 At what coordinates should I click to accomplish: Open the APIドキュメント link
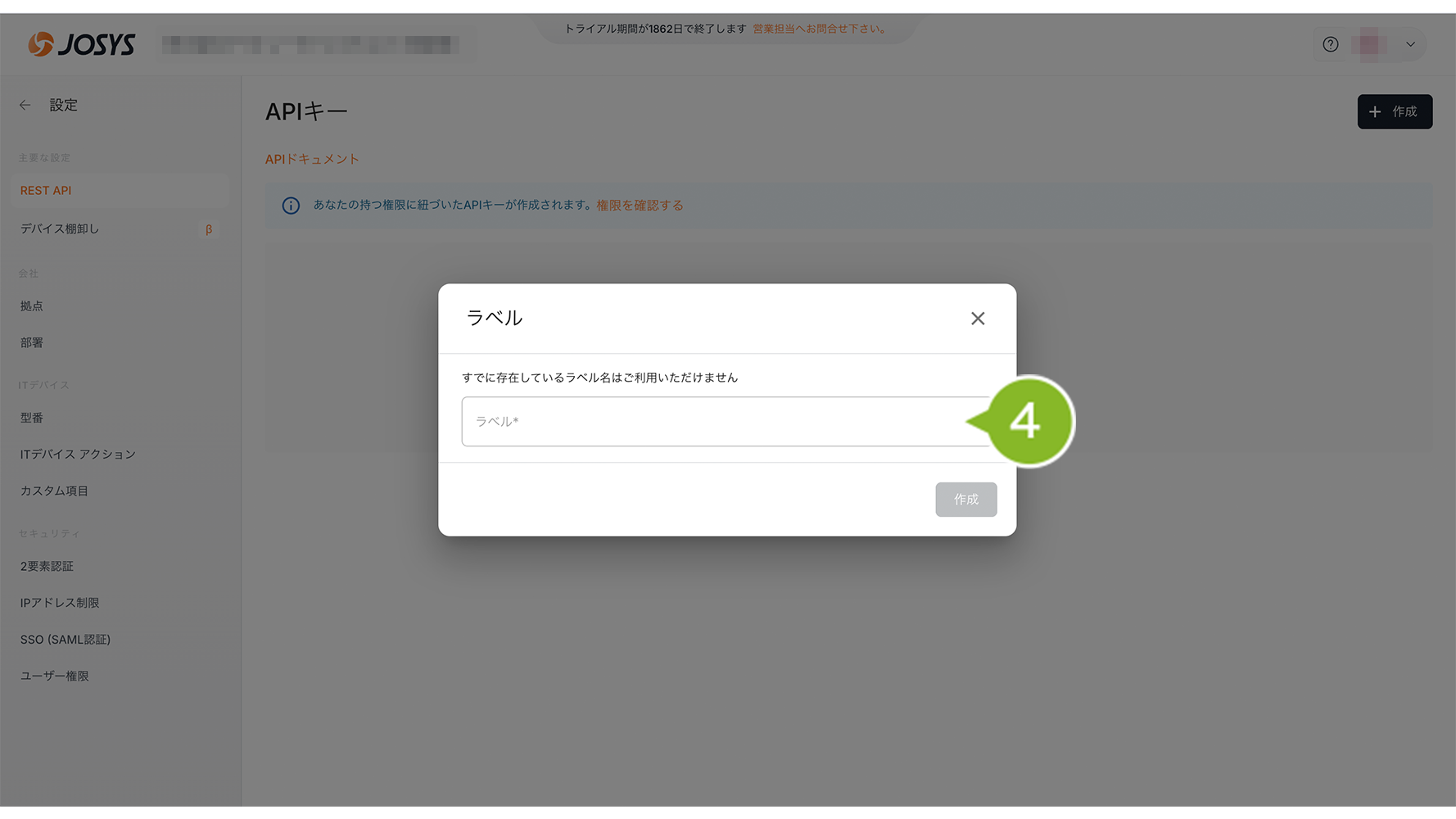click(x=312, y=159)
